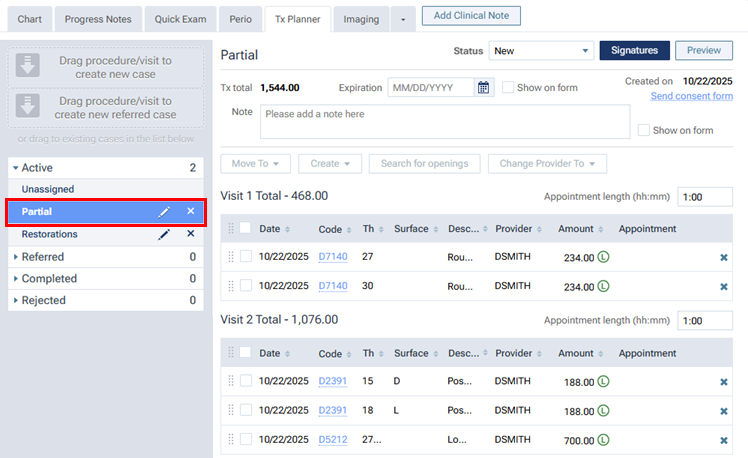This screenshot has width=748, height=458.
Task: Remove the tooth 27 D7140 procedure row
Action: click(x=723, y=258)
